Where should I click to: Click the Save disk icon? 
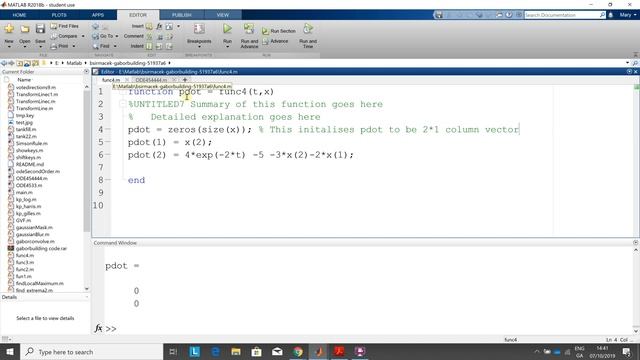pyautogui.click(x=40, y=29)
